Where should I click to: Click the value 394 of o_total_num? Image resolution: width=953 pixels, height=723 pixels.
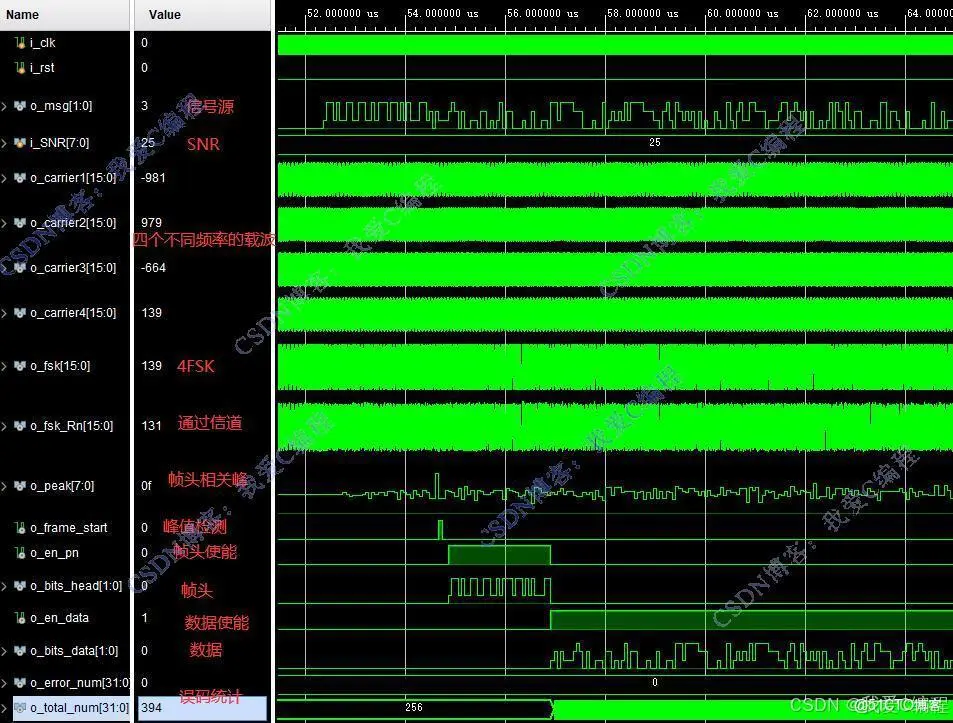tap(151, 708)
